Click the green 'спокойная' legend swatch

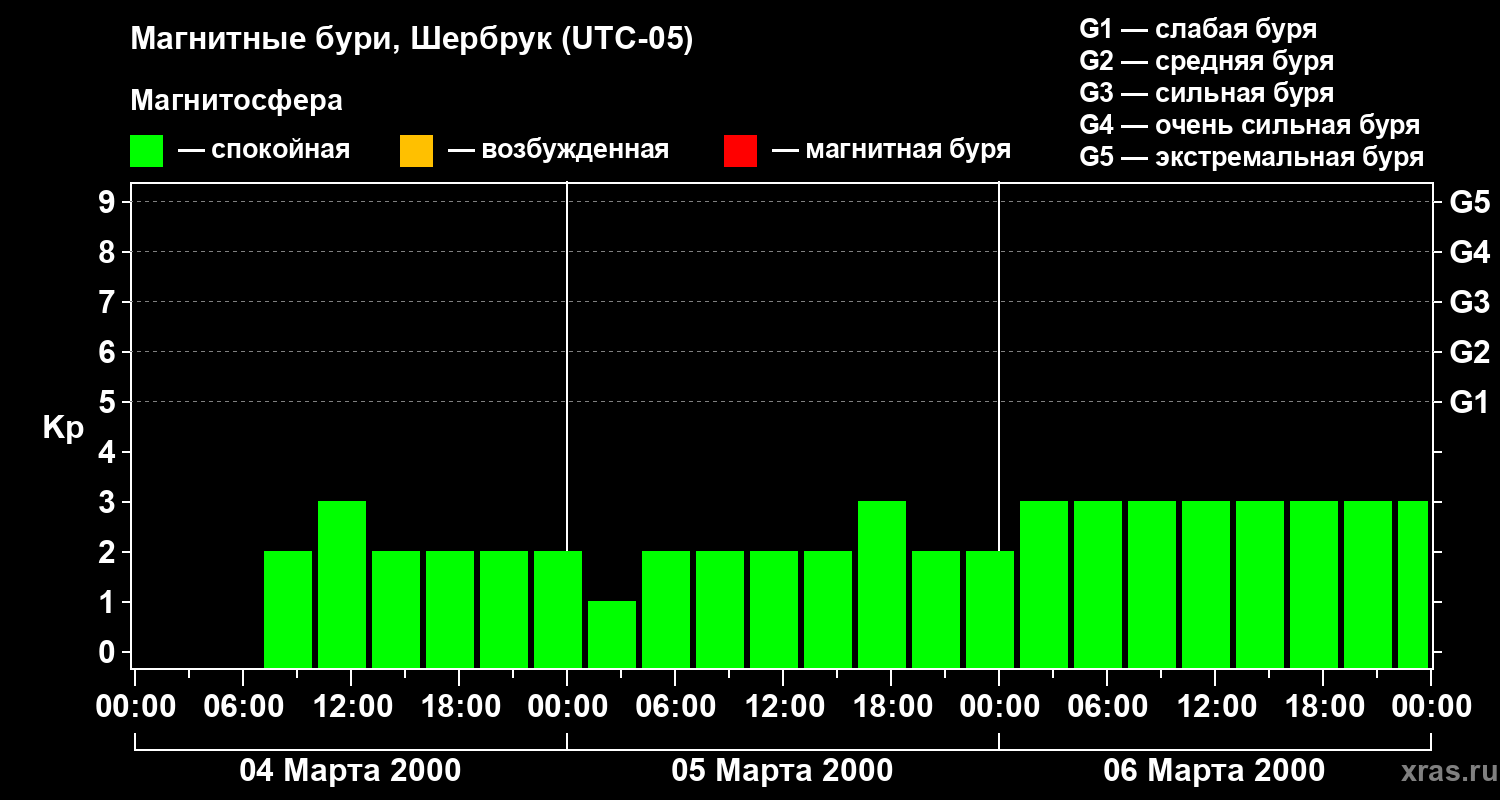click(147, 151)
